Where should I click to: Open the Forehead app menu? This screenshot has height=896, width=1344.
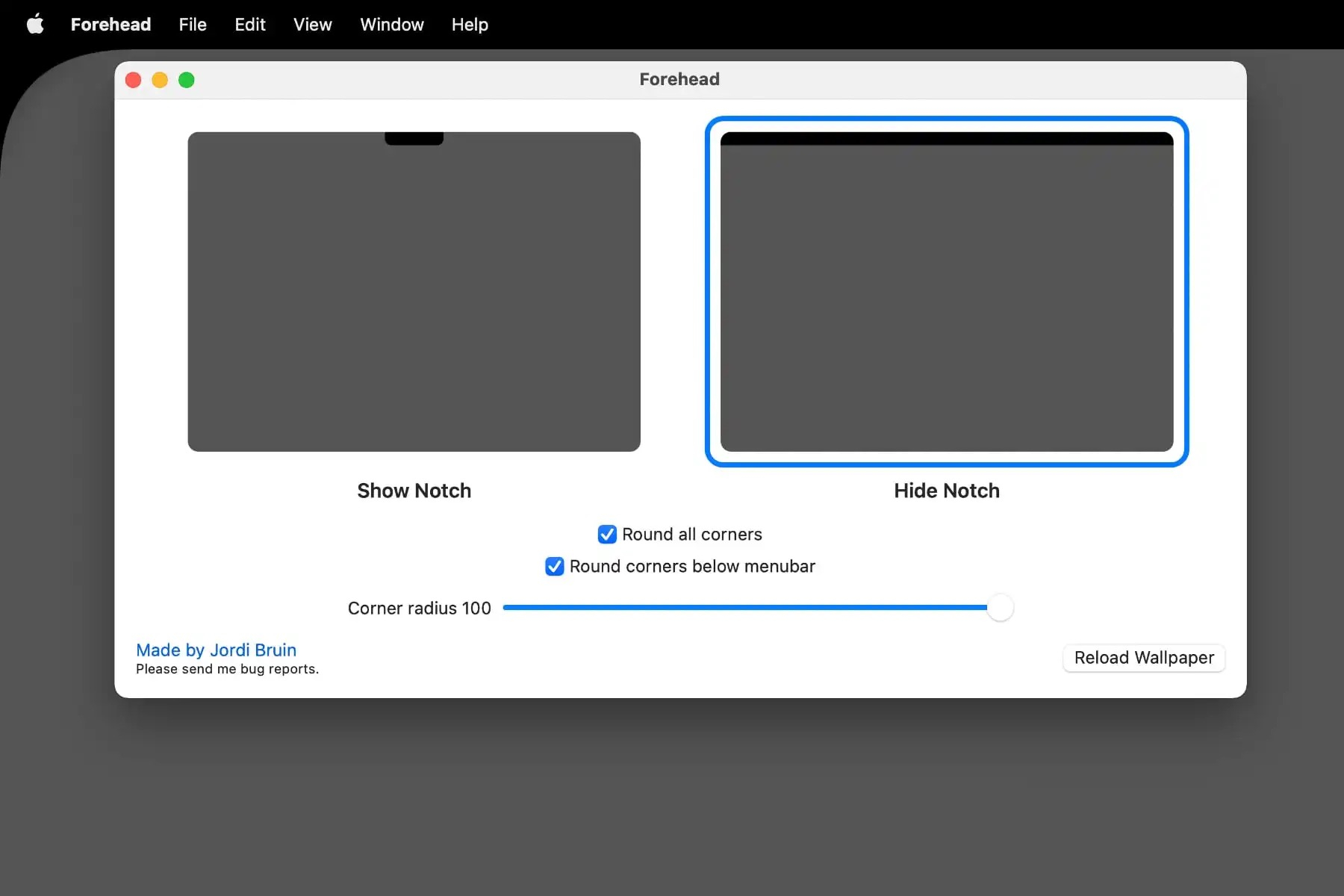(111, 25)
